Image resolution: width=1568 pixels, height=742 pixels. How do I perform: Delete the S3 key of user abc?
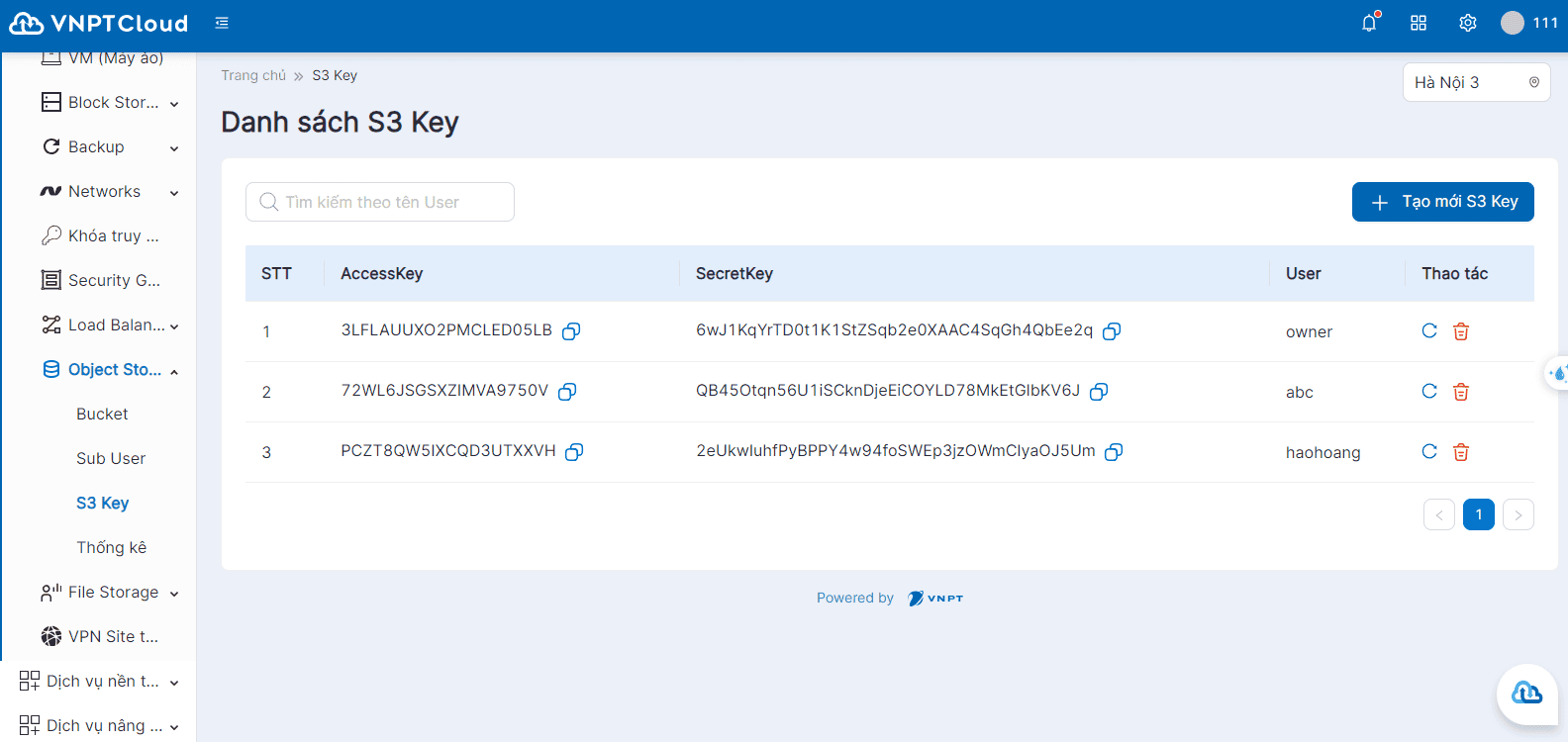[x=1461, y=392]
